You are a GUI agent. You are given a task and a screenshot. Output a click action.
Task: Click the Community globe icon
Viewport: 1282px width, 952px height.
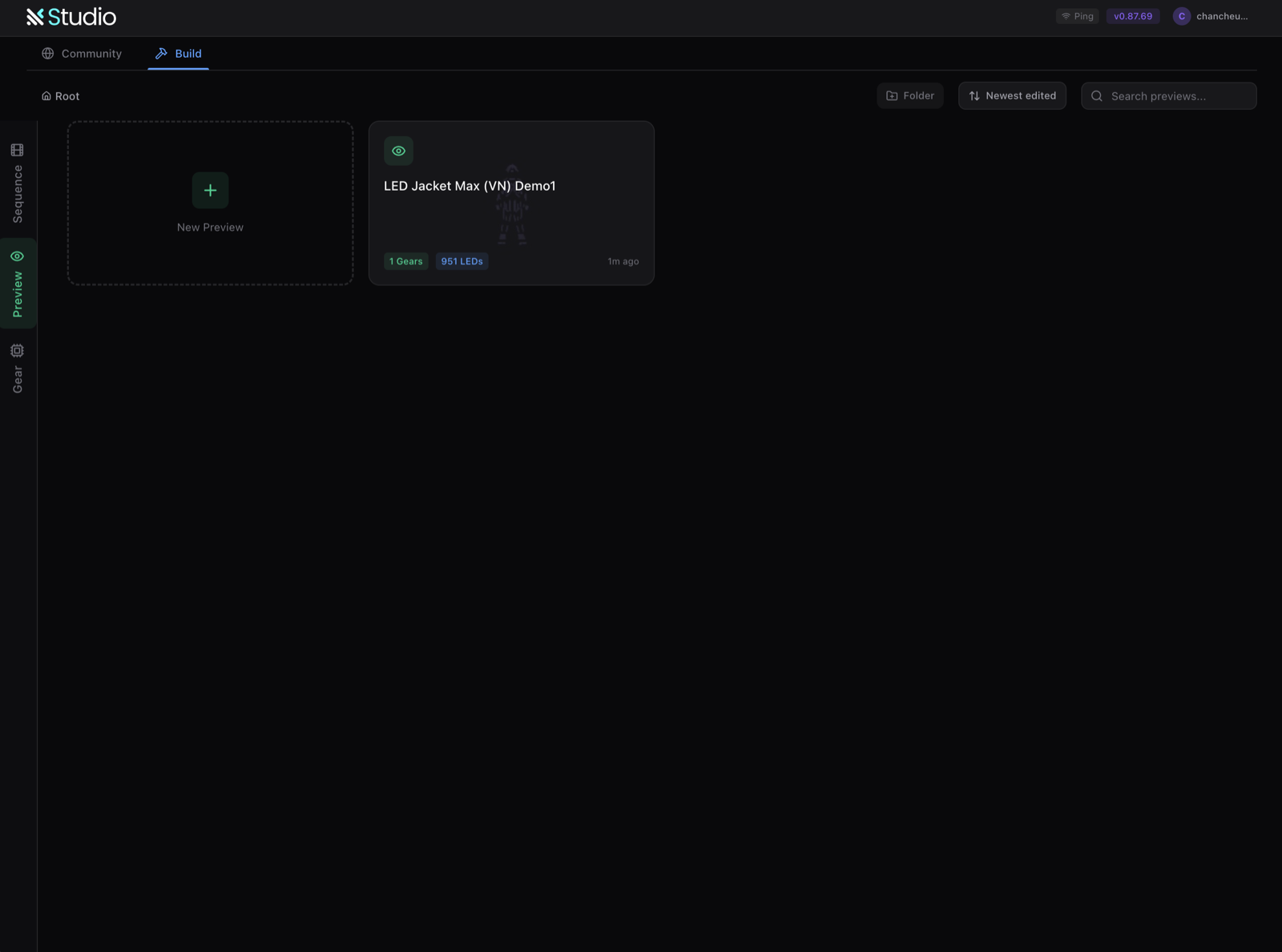[48, 54]
